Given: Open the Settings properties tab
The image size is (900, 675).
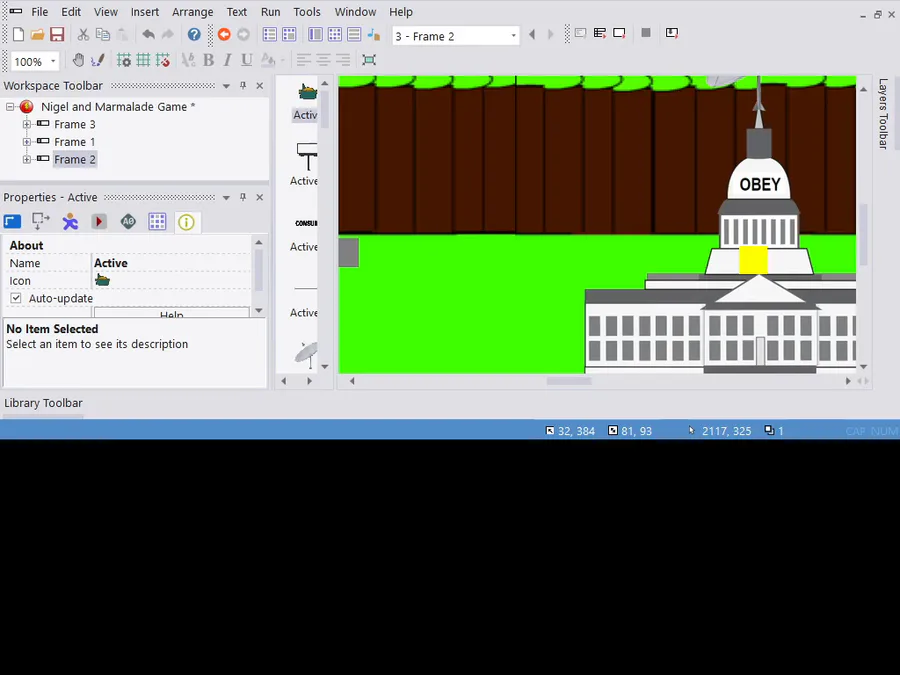Looking at the screenshot, I should pos(12,222).
